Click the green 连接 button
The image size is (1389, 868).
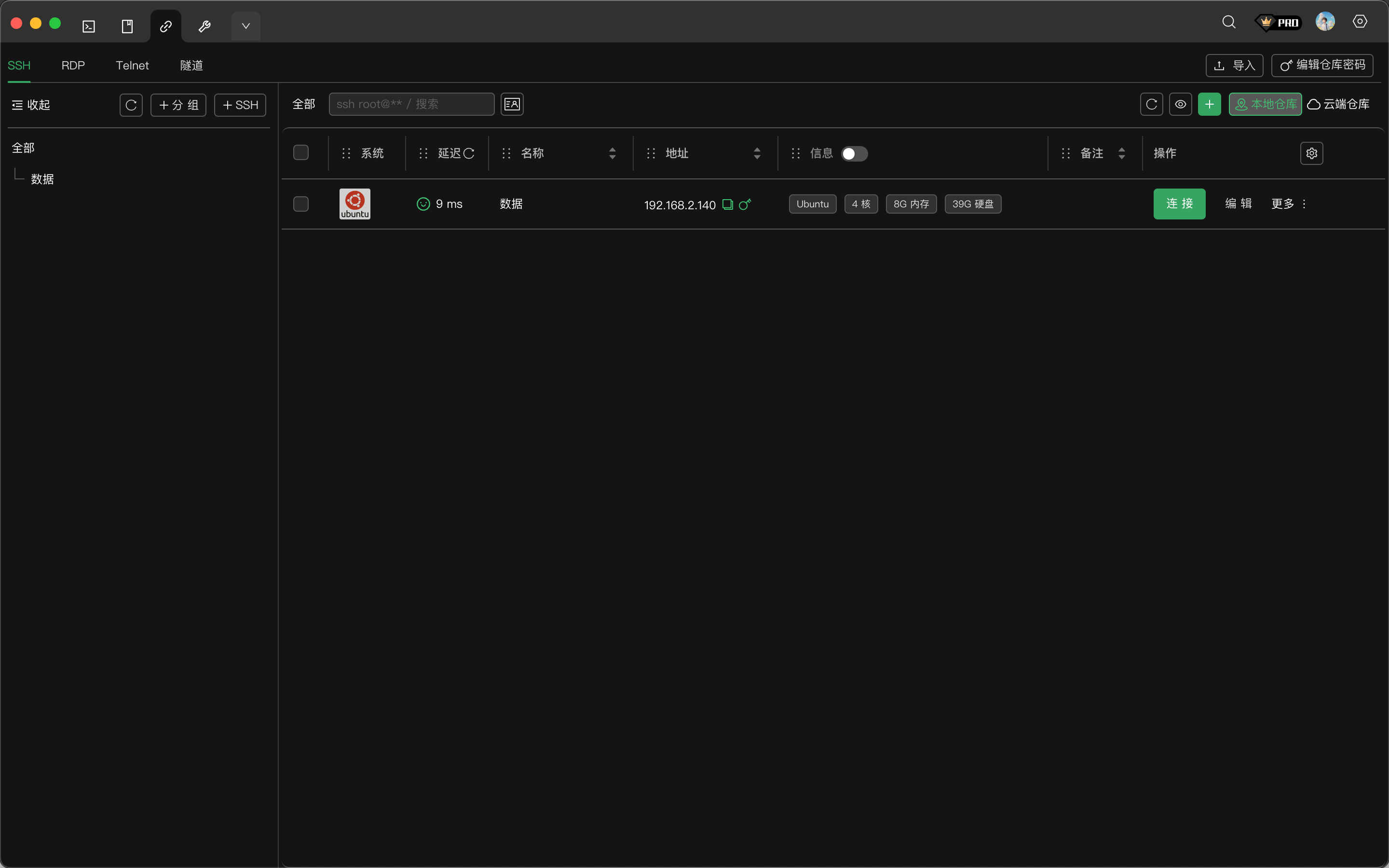click(x=1179, y=204)
